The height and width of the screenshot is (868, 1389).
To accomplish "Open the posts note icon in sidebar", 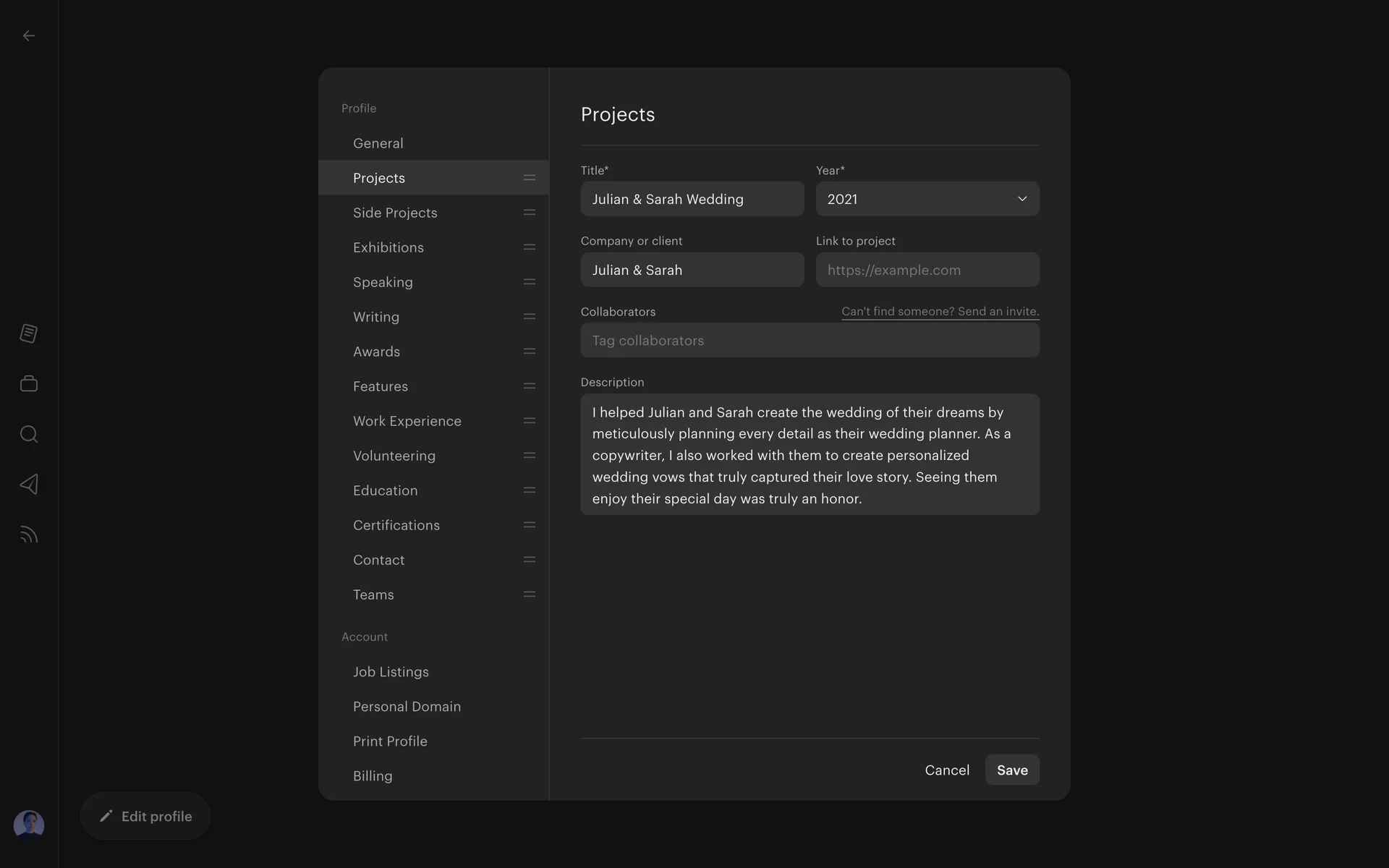I will 29,333.
